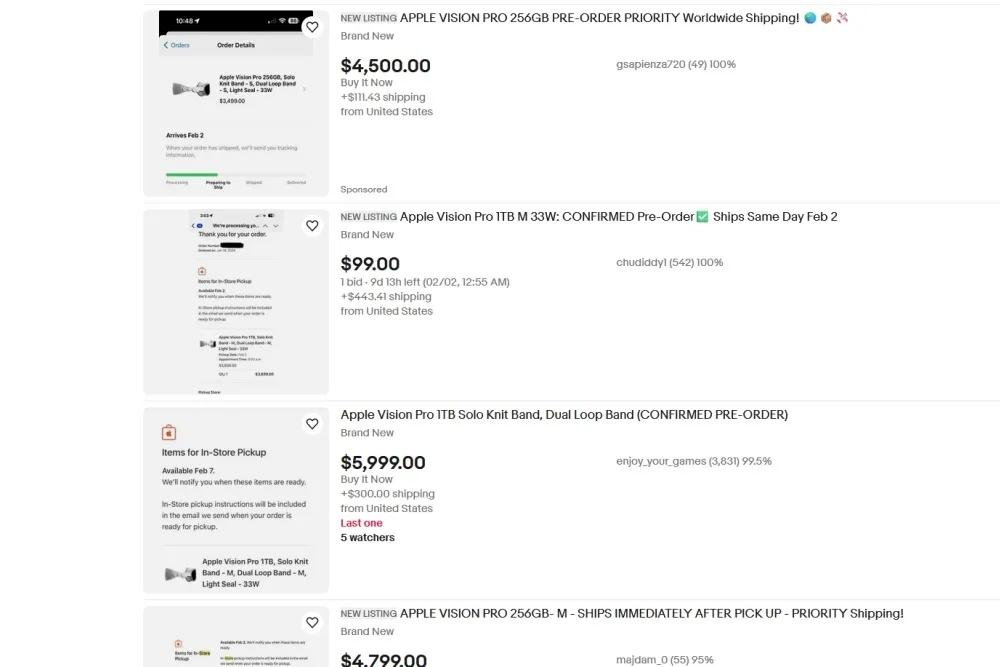View seller gsapienza720 profile
Image resolution: width=1000 pixels, height=667 pixels.
675,64
